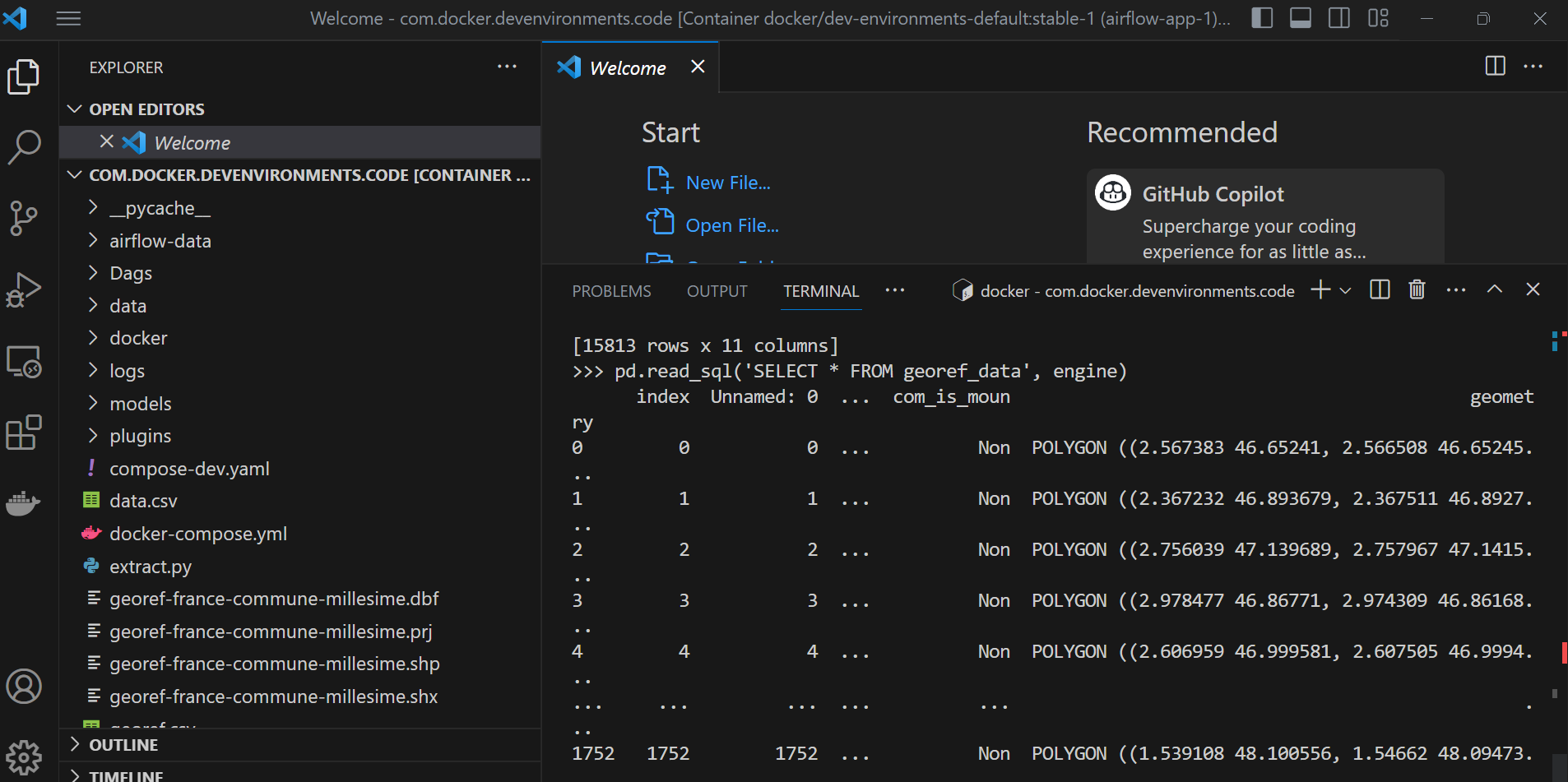1568x782 pixels.
Task: Open the Docker view
Action: coord(24,502)
